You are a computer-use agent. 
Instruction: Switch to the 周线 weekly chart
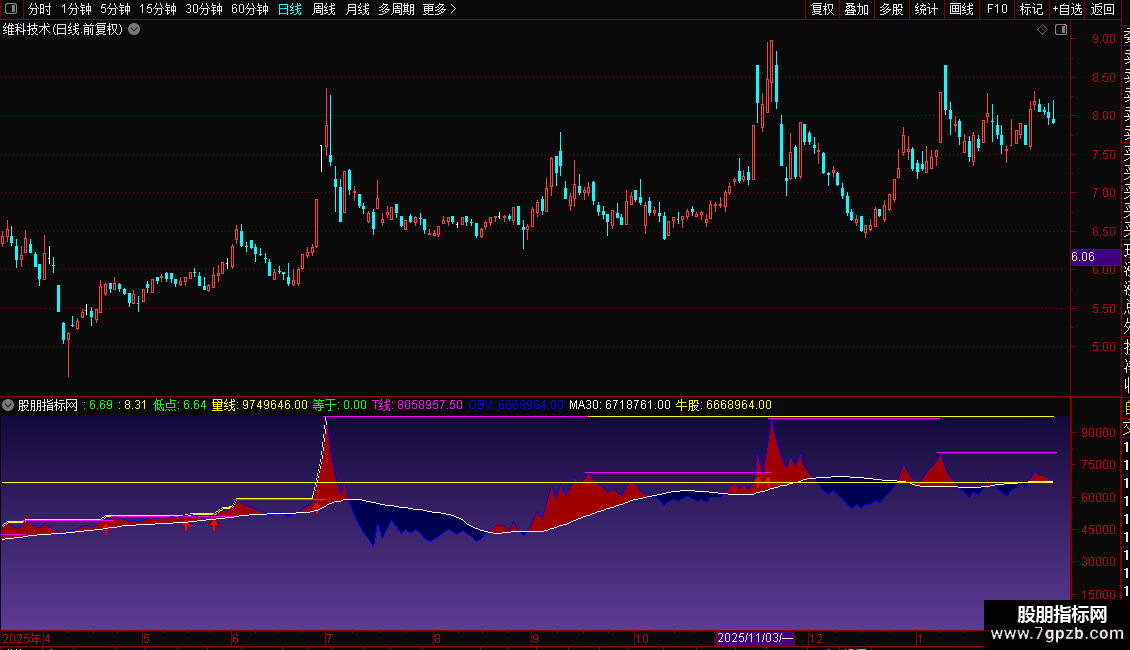tap(324, 9)
